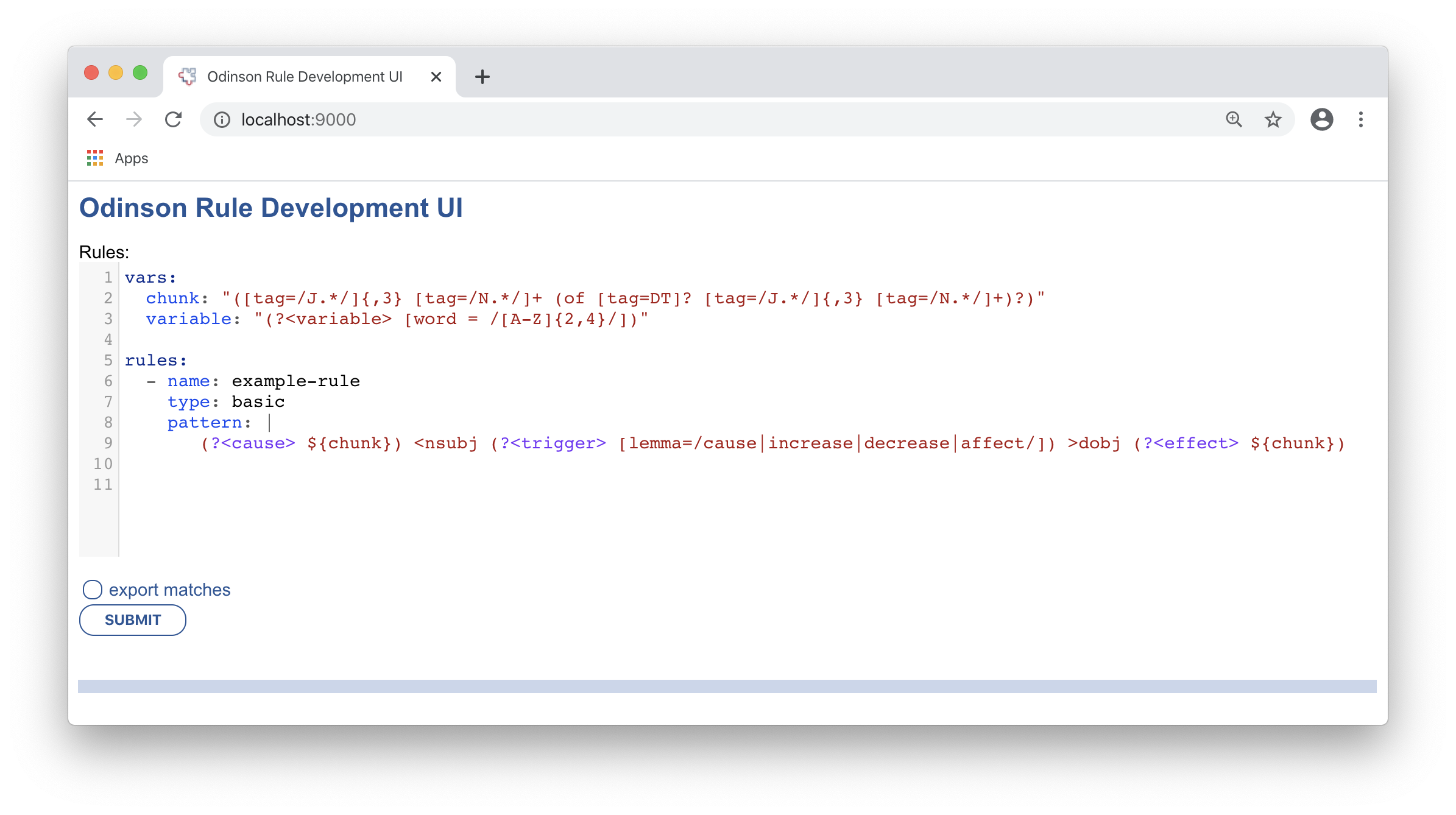
Task: Click line number 9 in the gutter
Action: [108, 443]
